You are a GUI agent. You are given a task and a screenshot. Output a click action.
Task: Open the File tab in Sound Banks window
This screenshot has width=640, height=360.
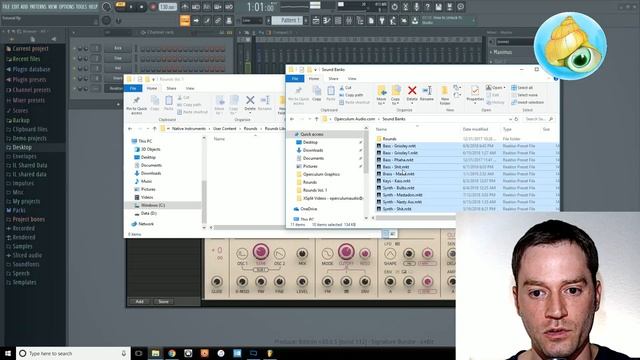click(295, 79)
